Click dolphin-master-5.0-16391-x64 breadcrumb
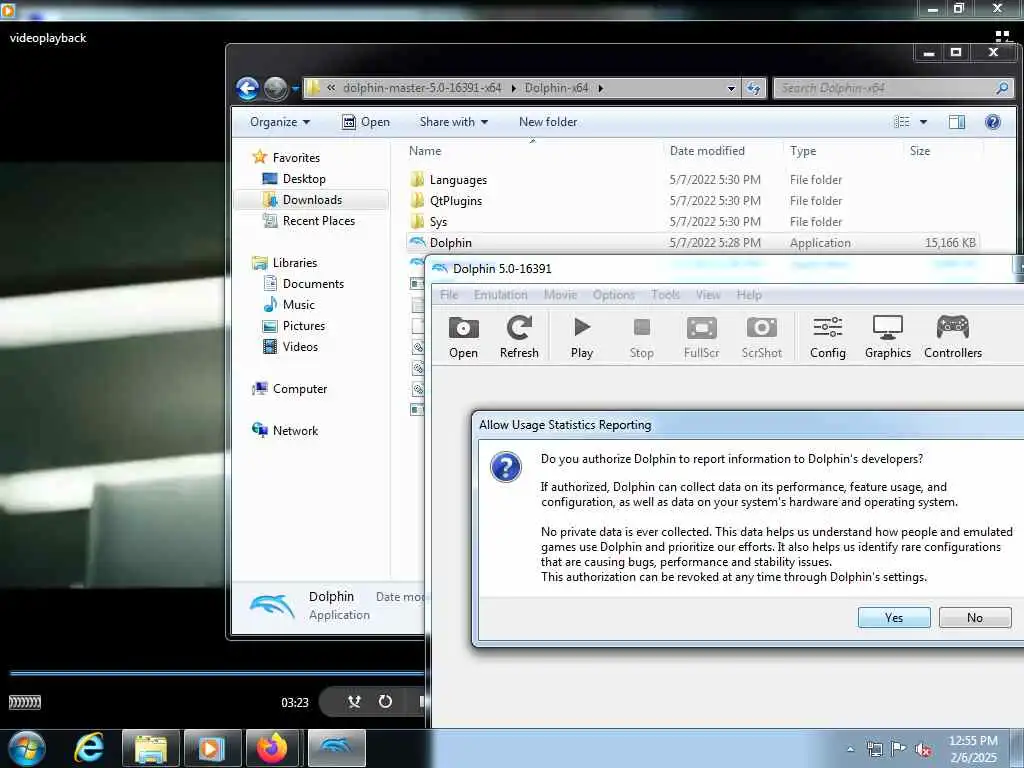The height and width of the screenshot is (768, 1024). pos(422,88)
